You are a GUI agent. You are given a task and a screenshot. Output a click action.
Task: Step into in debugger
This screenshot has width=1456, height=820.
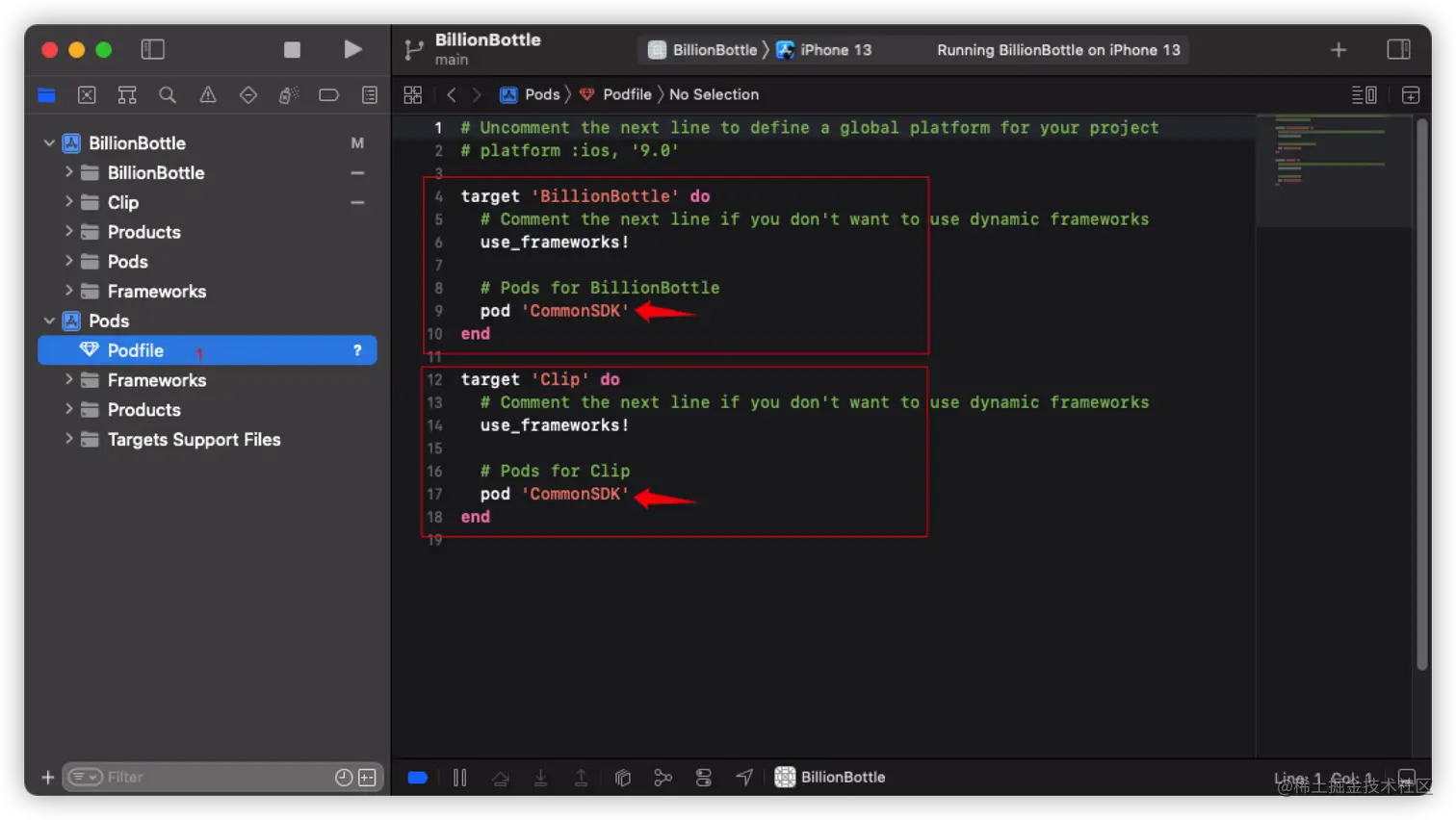541,778
